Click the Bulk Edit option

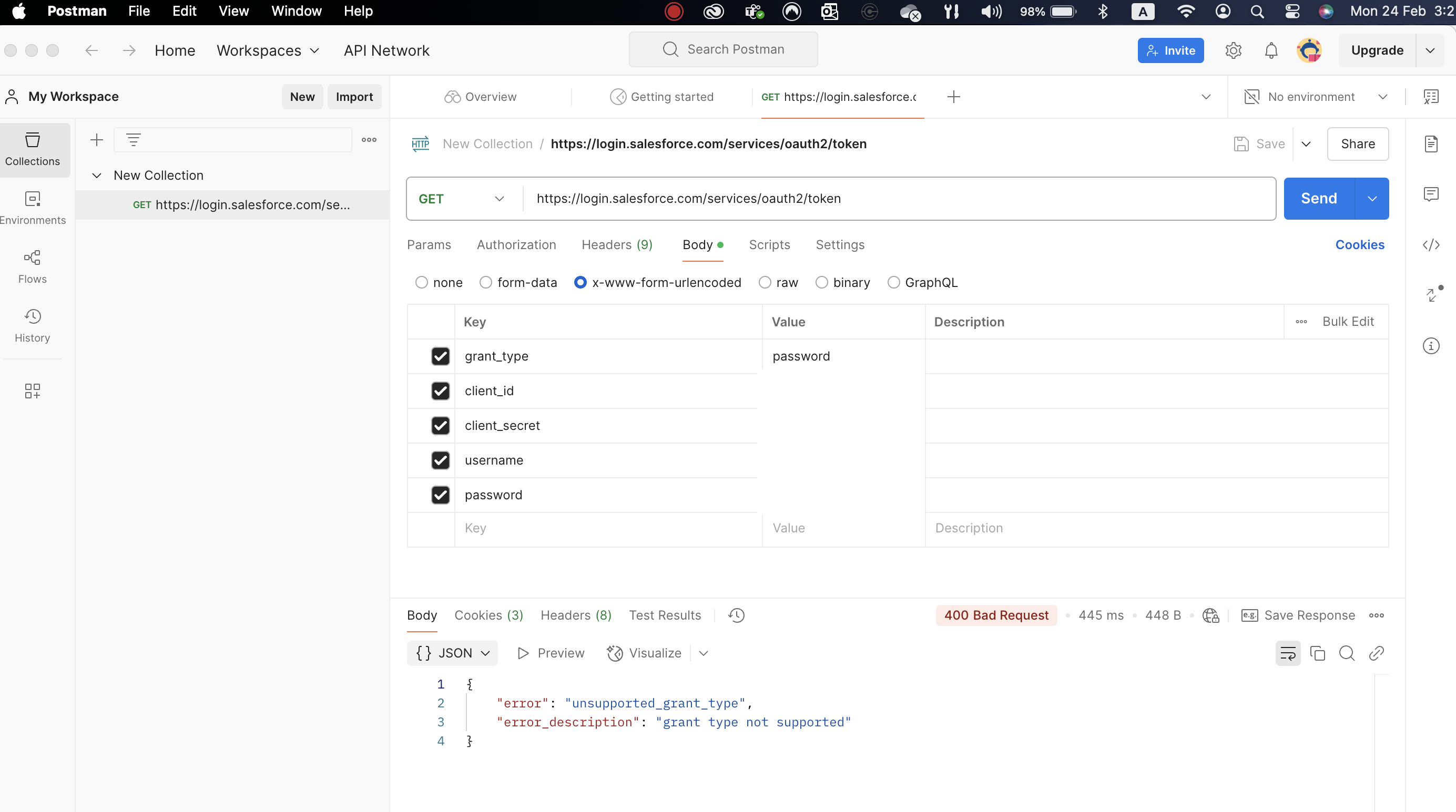tap(1348, 322)
